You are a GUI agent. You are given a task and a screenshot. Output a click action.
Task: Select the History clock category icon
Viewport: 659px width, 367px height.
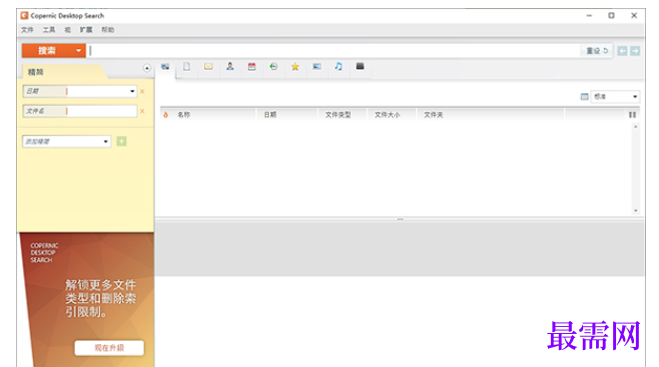tap(274, 66)
